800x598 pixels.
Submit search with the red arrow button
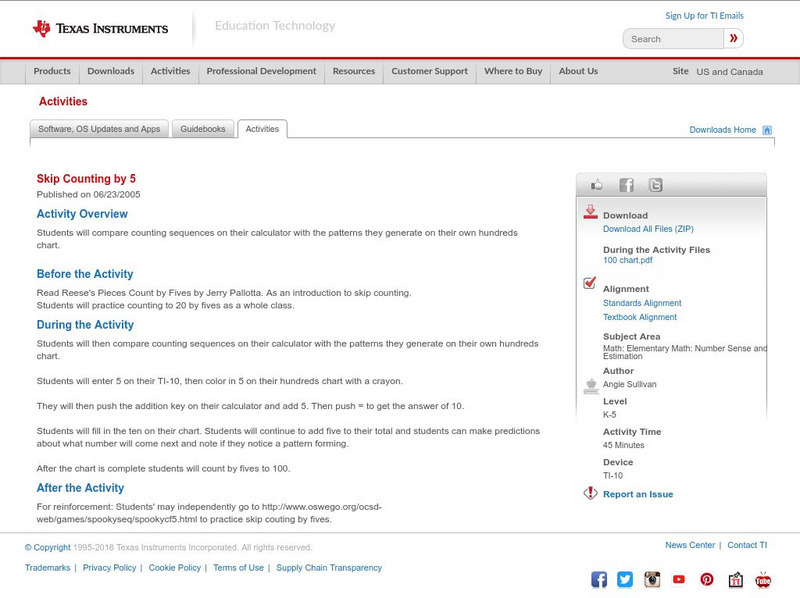pos(734,38)
